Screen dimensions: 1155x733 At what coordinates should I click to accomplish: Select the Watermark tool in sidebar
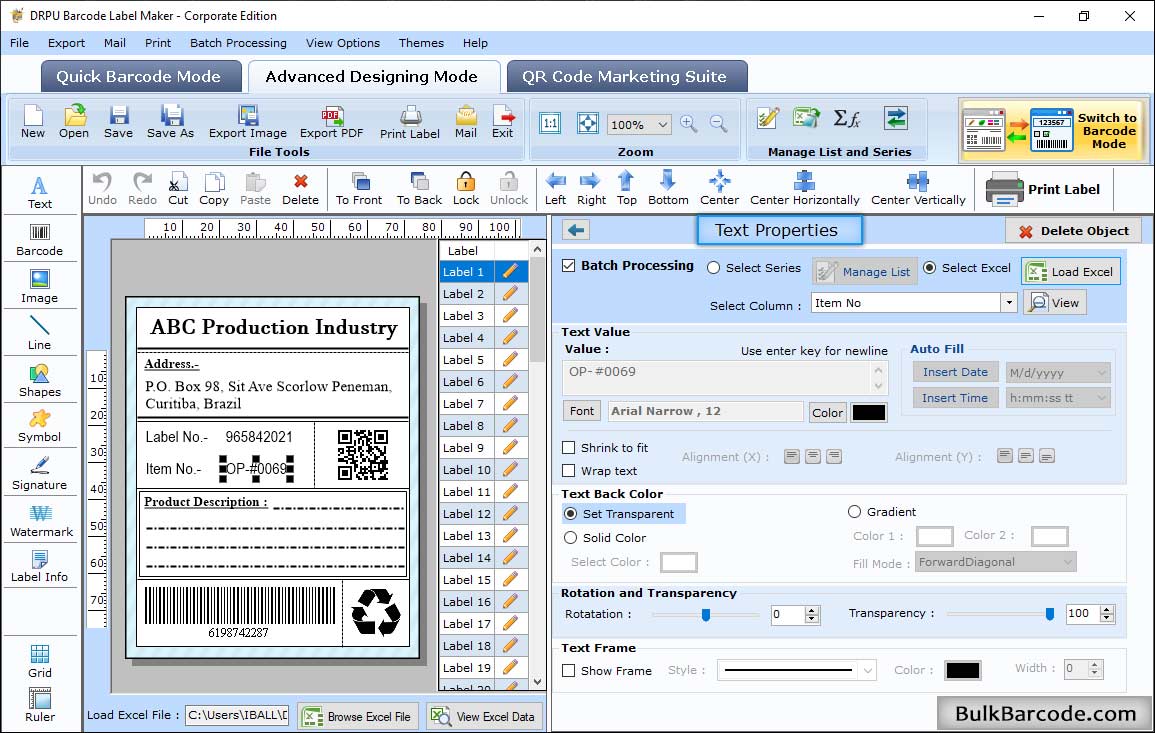pos(41,521)
